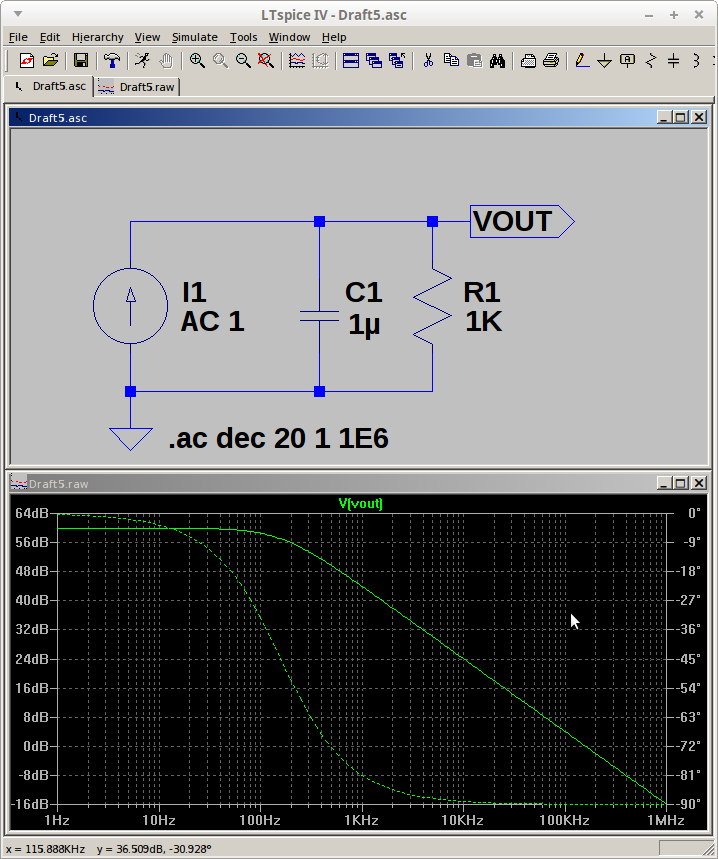
Task: Zoom in with the plus magnifier
Action: 197,60
